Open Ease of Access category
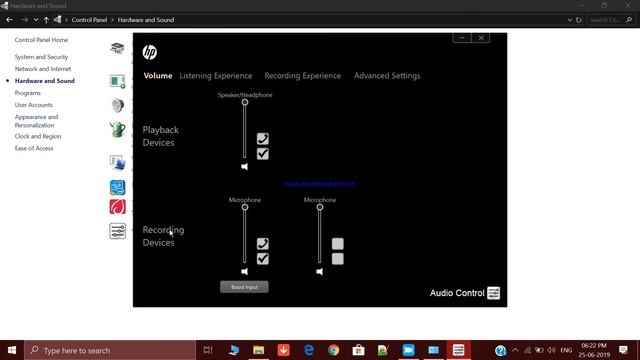The width and height of the screenshot is (640, 360). [x=34, y=148]
